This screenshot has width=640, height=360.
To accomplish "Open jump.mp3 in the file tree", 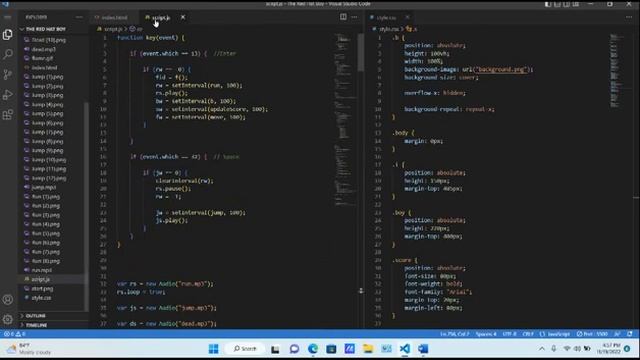I will pyautogui.click(x=44, y=188).
